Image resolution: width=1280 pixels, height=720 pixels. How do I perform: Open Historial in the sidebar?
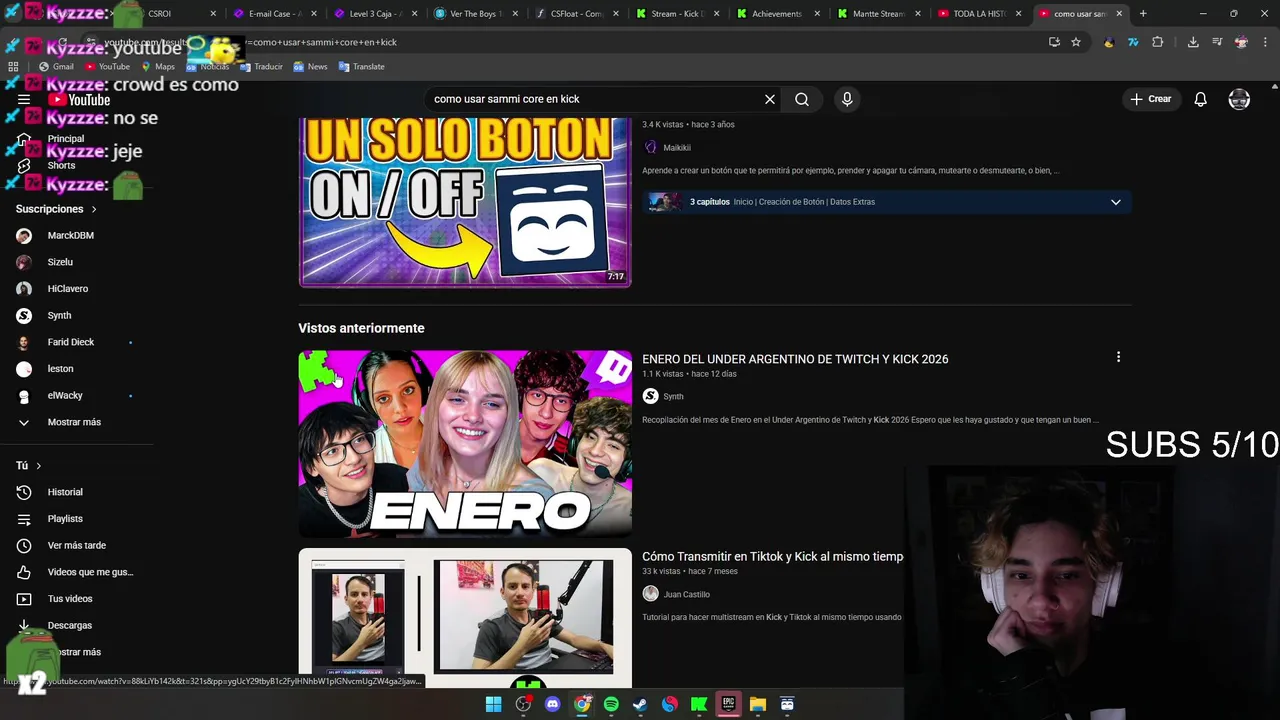65,492
